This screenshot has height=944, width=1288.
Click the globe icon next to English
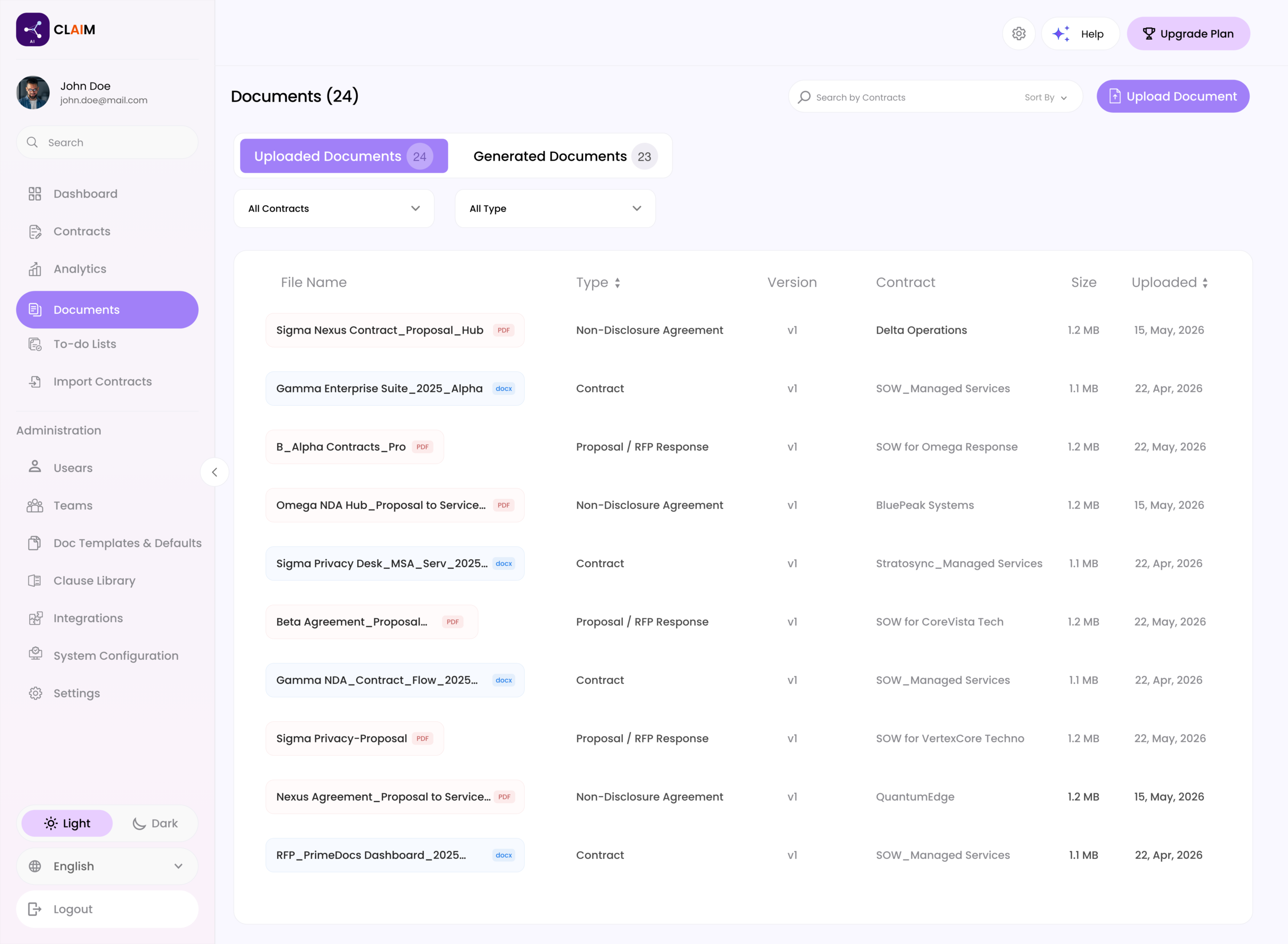click(x=35, y=866)
